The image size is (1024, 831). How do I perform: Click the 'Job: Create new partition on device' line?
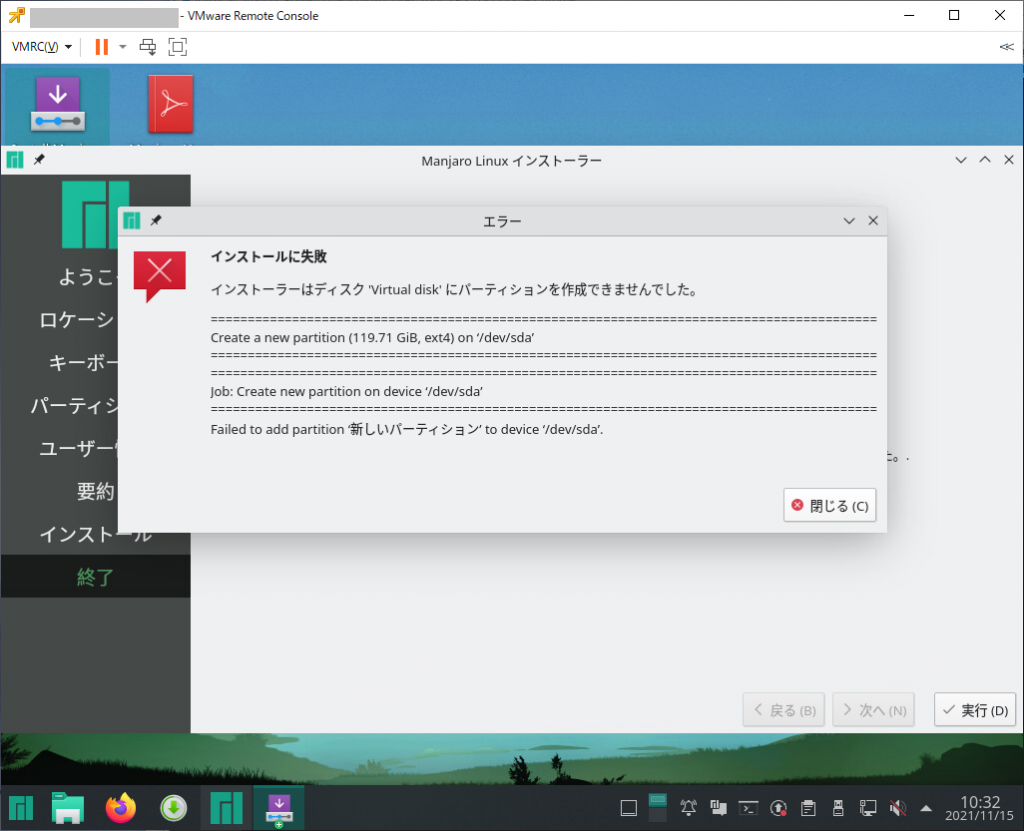coord(346,391)
